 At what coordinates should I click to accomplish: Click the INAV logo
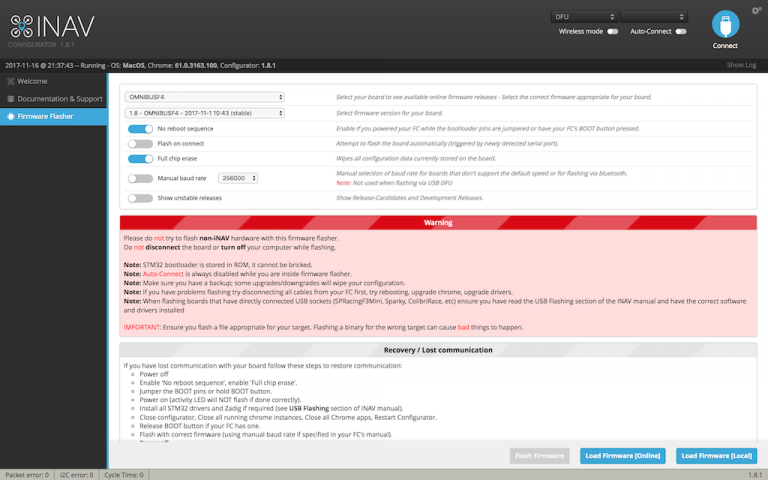(52, 27)
